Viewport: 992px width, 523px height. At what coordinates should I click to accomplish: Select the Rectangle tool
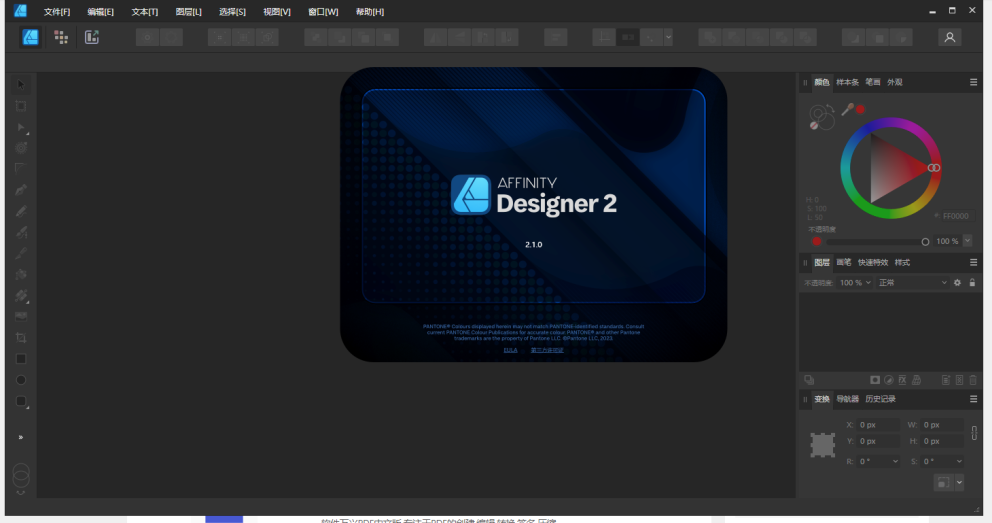pos(21,359)
